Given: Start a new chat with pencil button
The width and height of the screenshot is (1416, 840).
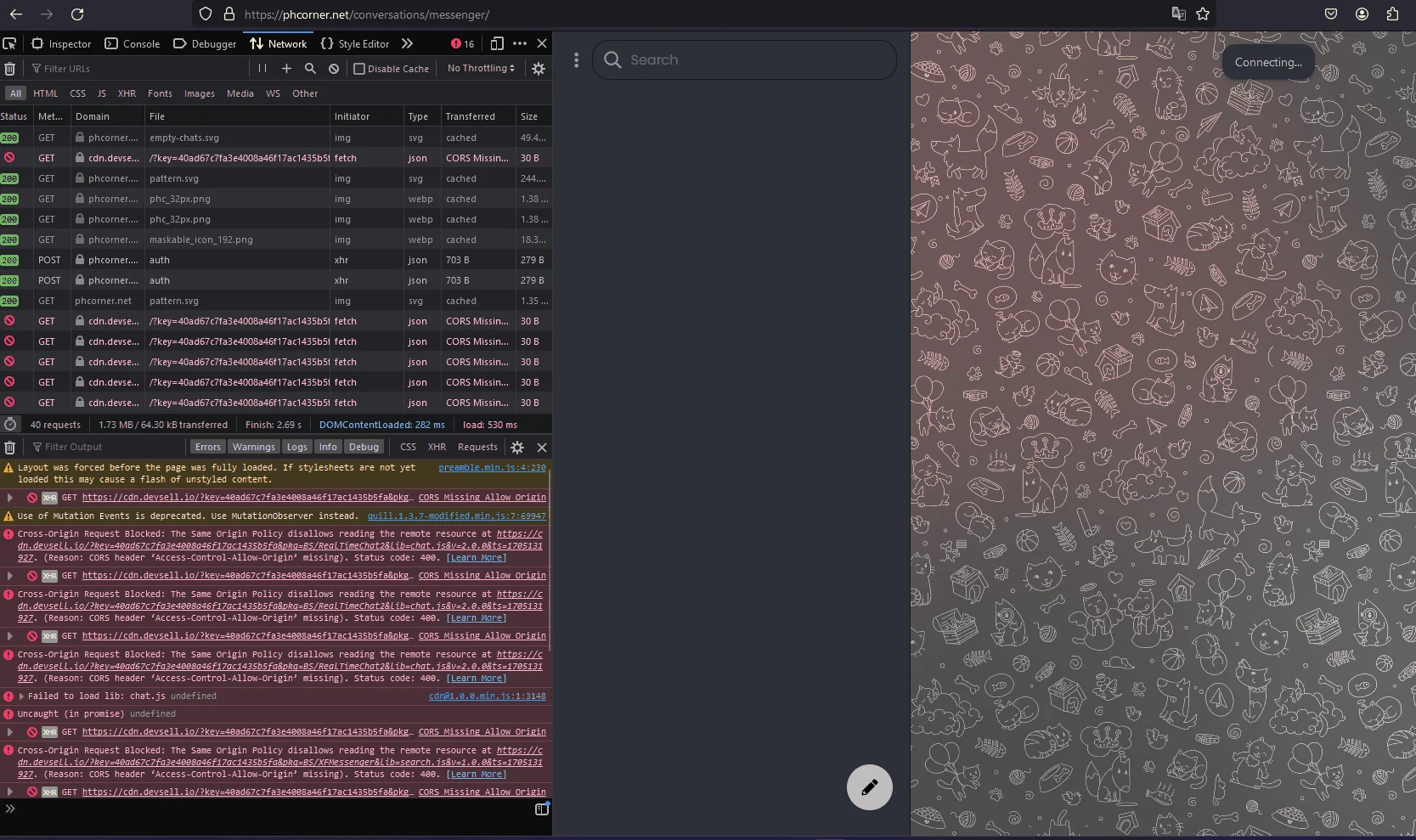Looking at the screenshot, I should [x=870, y=787].
